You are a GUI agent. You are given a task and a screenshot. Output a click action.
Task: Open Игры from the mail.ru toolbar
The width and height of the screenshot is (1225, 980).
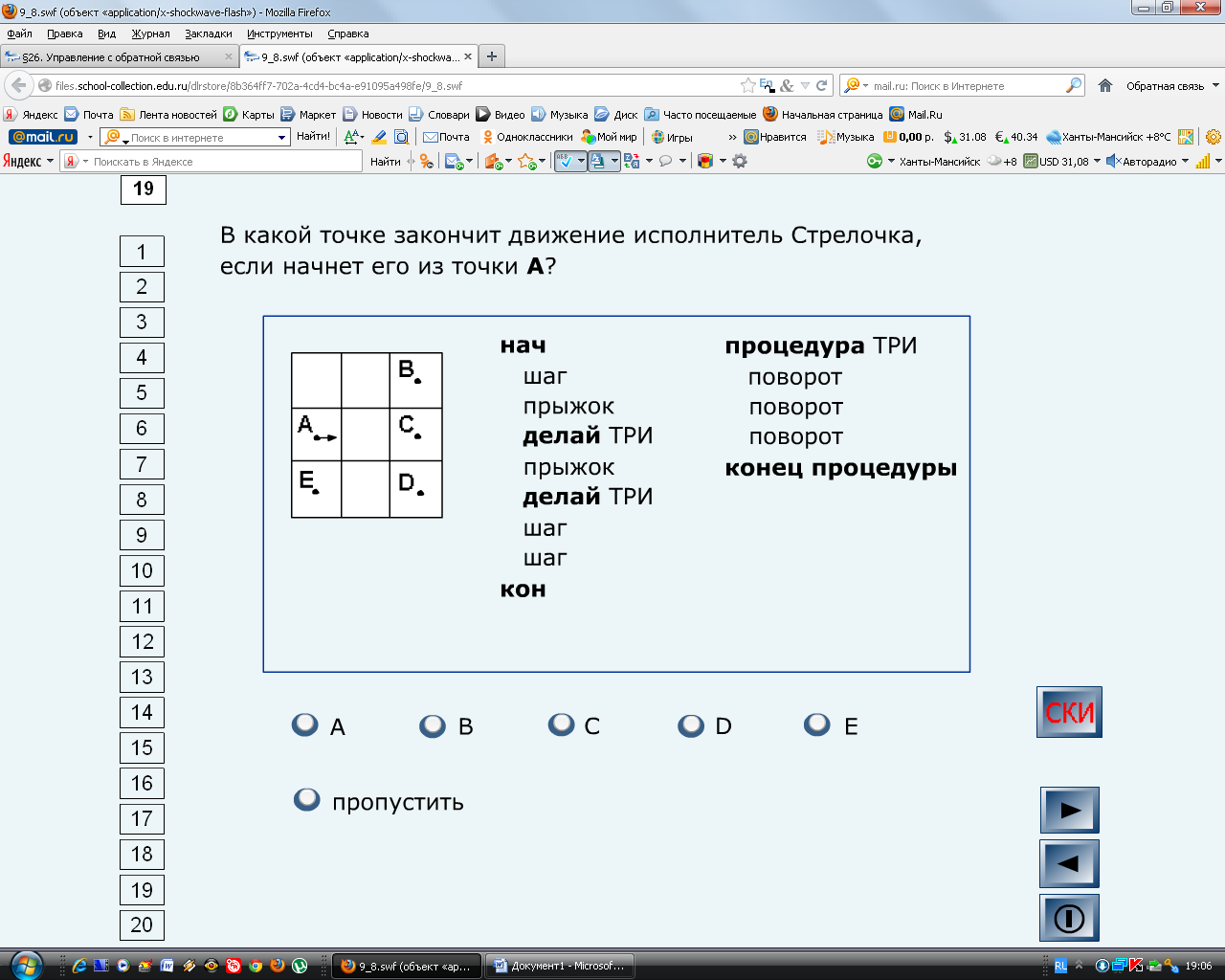672,137
